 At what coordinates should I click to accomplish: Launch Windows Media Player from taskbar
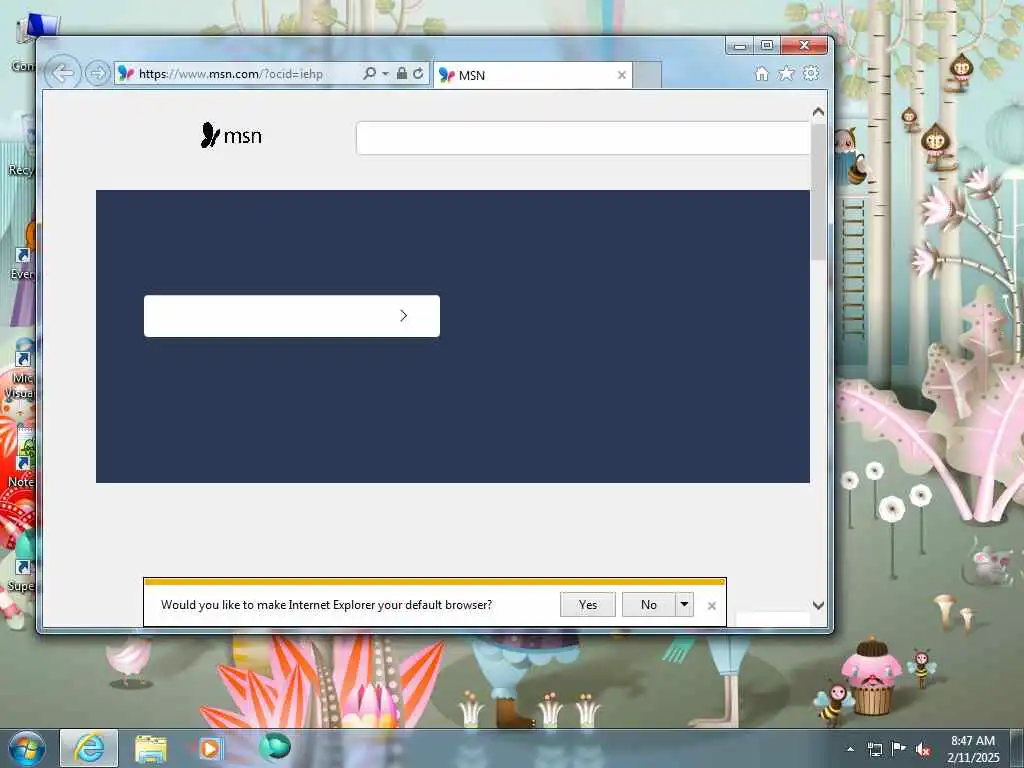(210, 748)
